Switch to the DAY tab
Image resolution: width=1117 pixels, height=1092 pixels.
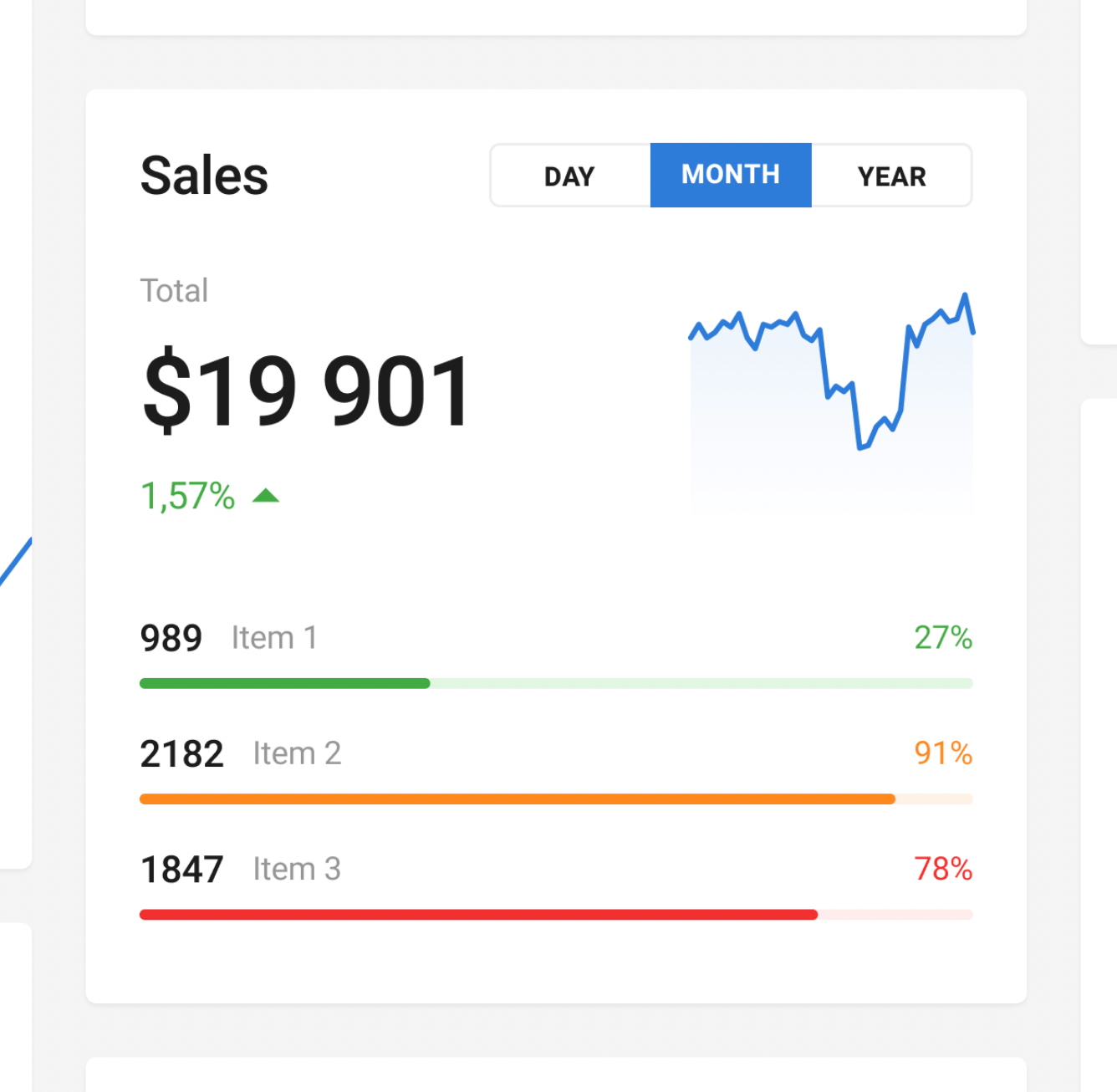[569, 176]
